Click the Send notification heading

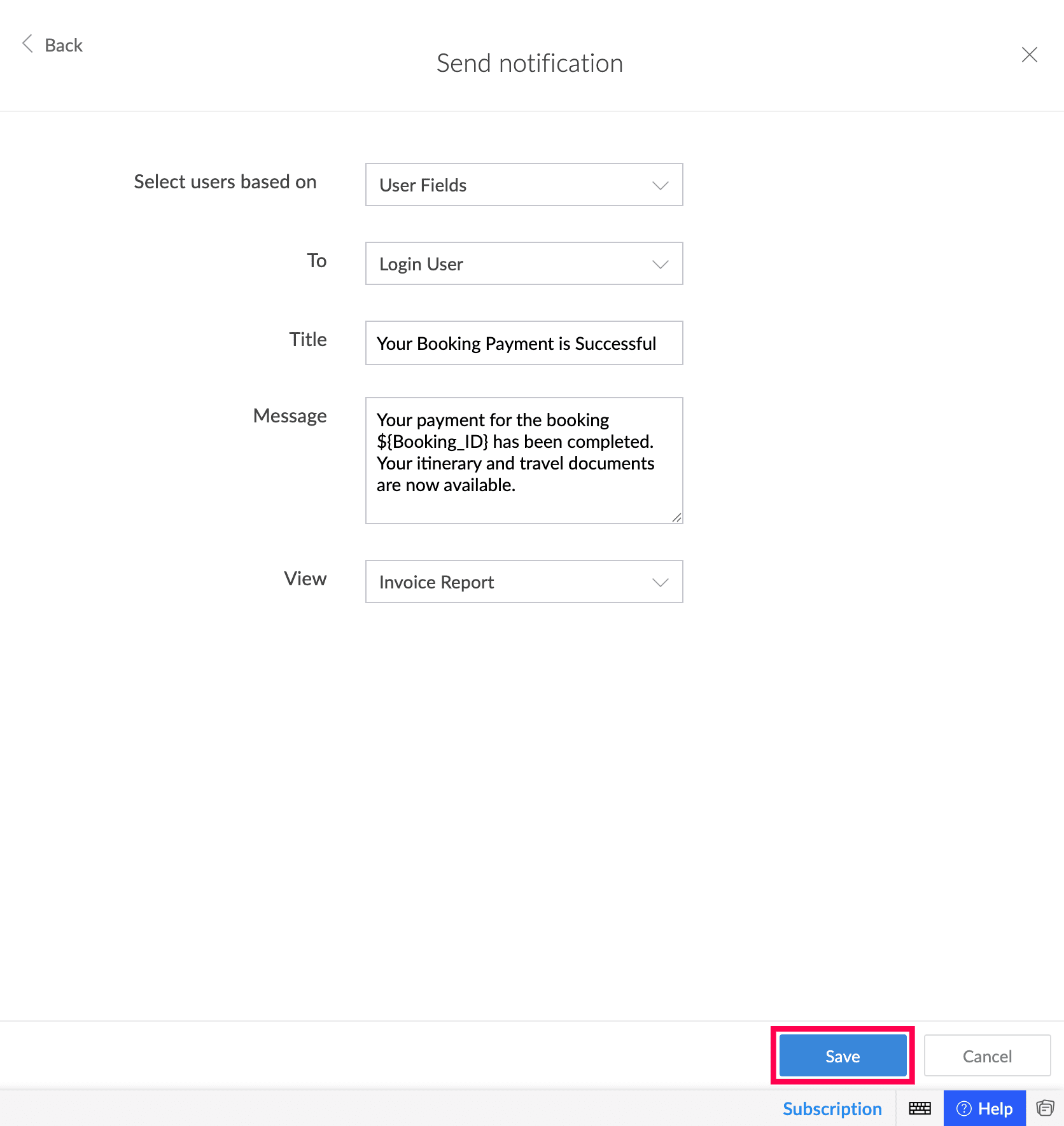(529, 63)
